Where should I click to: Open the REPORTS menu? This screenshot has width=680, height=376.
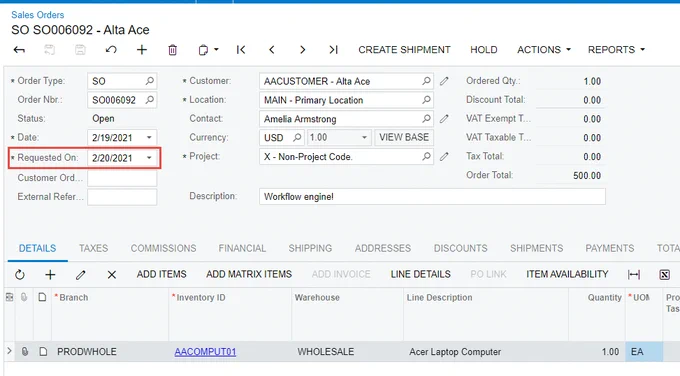click(x=616, y=50)
